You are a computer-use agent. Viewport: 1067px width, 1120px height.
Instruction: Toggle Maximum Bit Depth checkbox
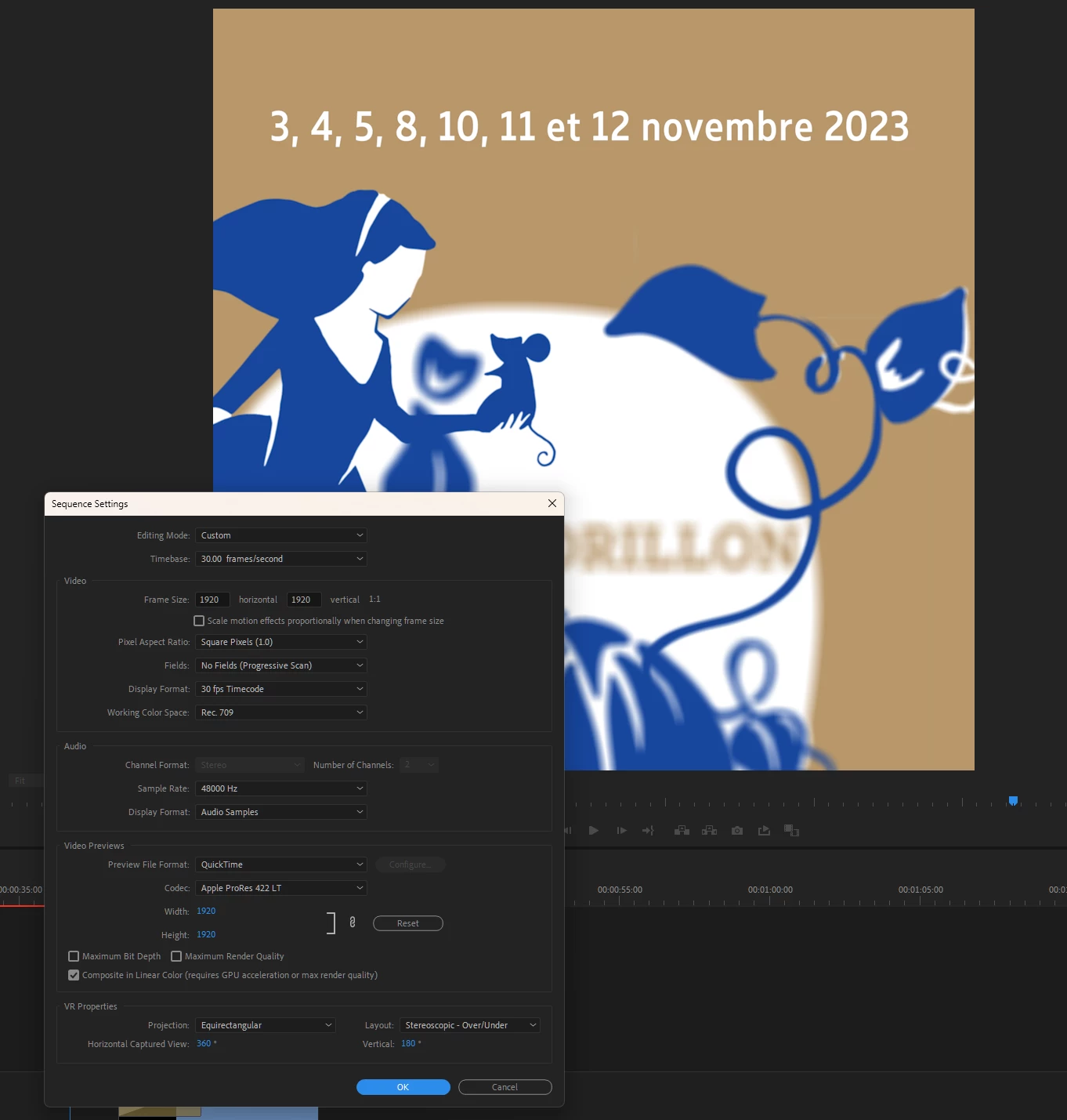click(74, 956)
